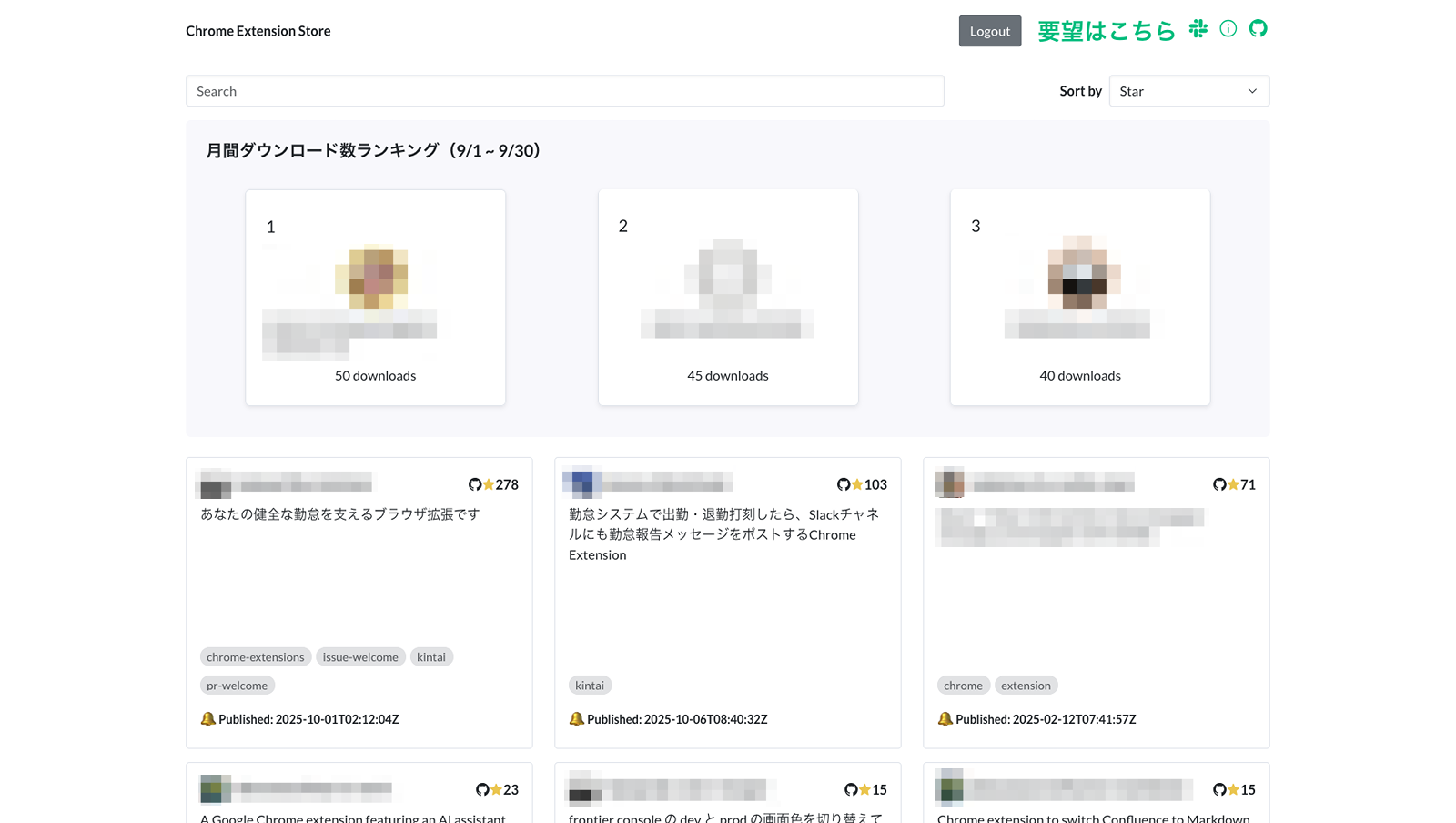Open the 要望はこちら link
Image resolution: width=1456 pixels, height=823 pixels.
coord(1106,30)
